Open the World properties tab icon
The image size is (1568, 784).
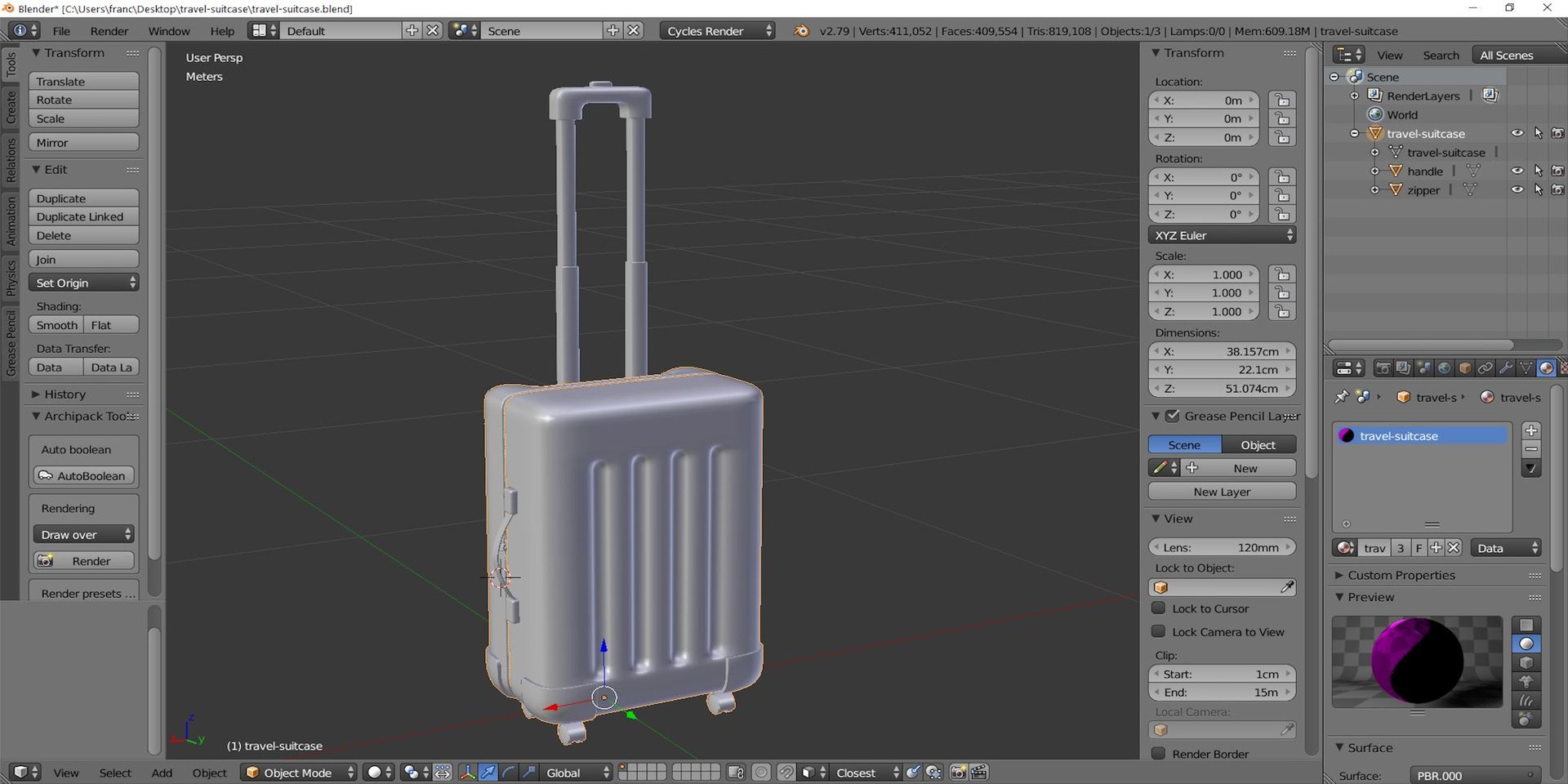pyautogui.click(x=1445, y=368)
